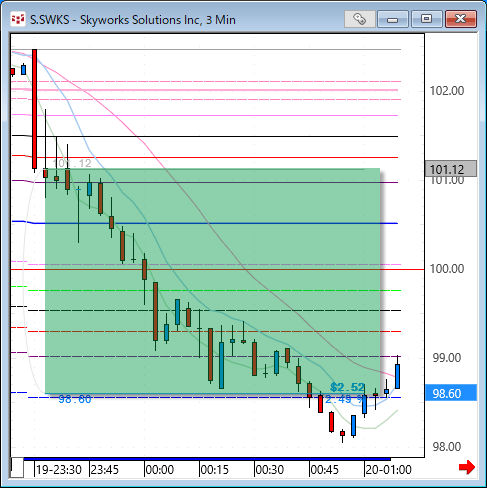Click the blue horizontal scrollbar under chart

pos(207,459)
